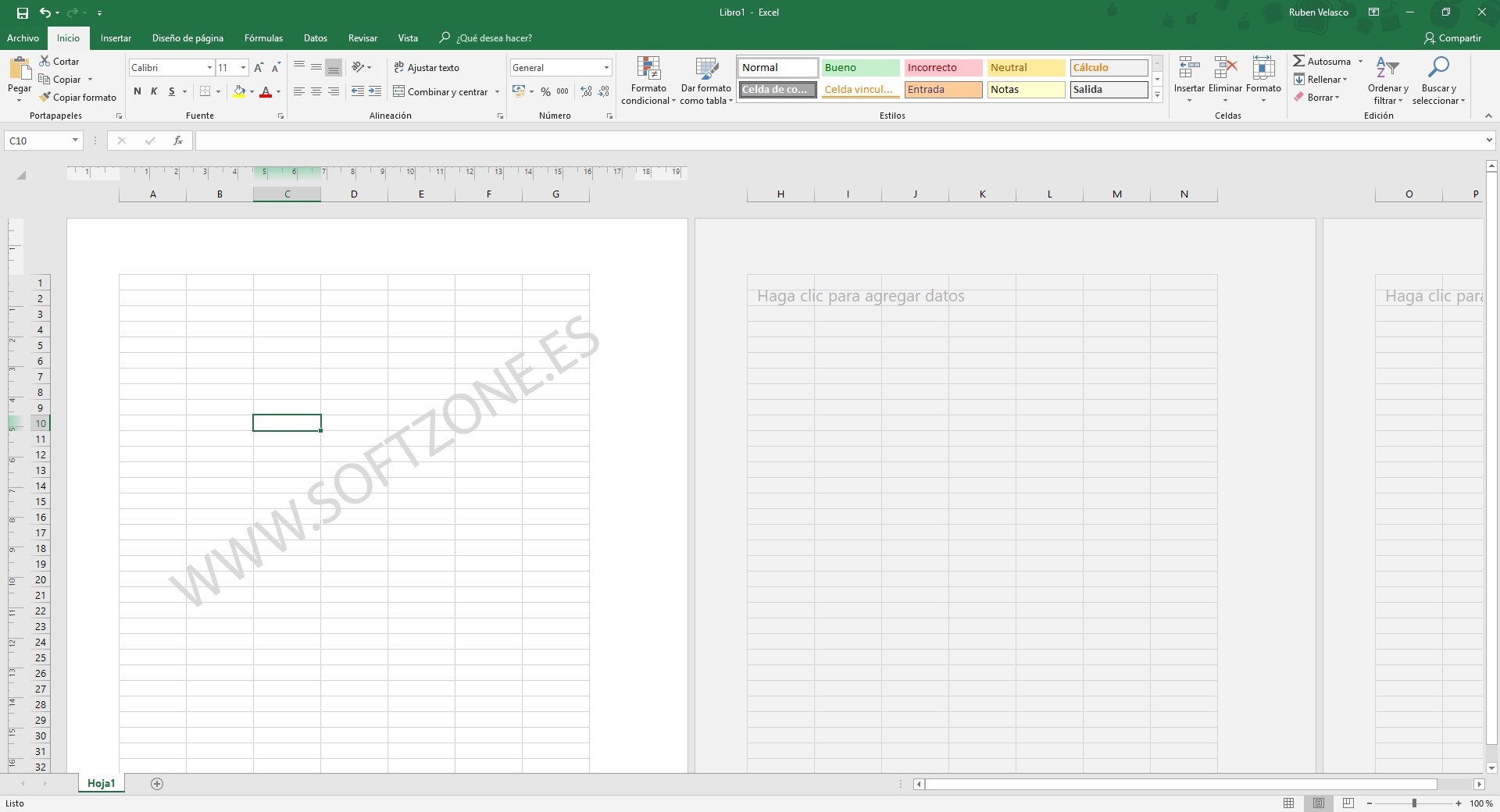This screenshot has width=1500, height=812.
Task: Align cell content to the top
Action: pos(299,67)
